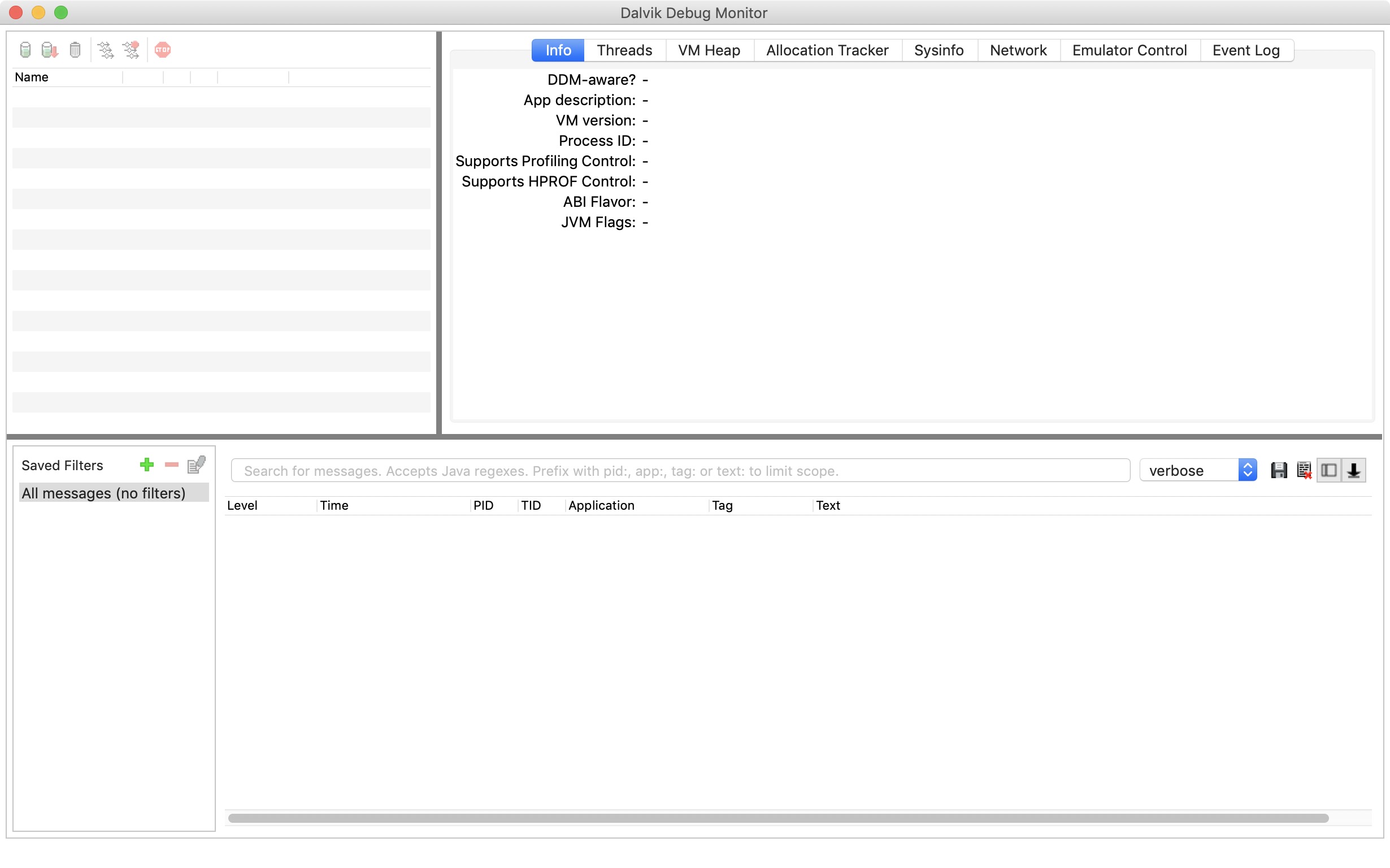Click the PID column header

click(x=494, y=506)
